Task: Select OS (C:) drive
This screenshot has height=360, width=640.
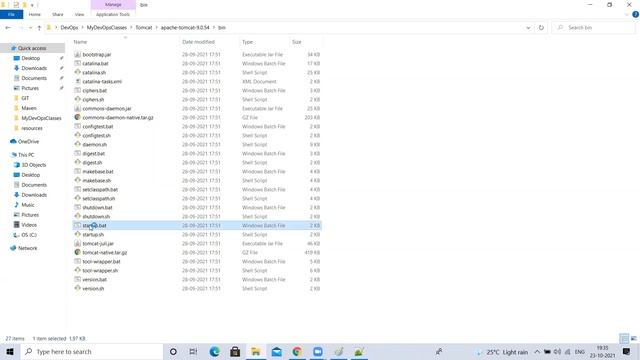Action: (x=29, y=235)
